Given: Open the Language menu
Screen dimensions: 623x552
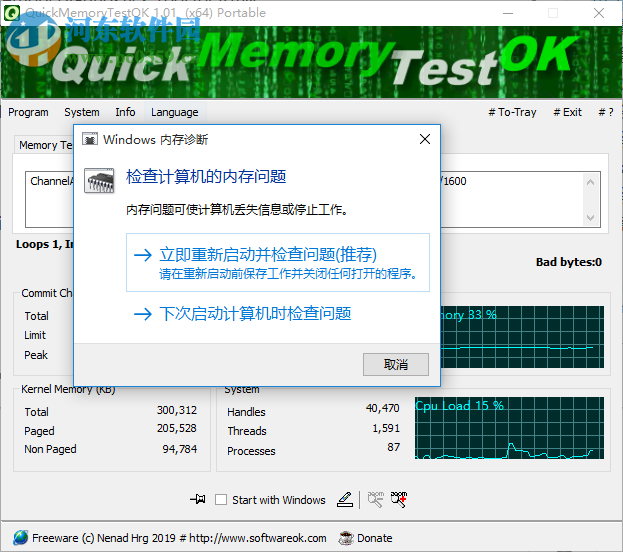Looking at the screenshot, I should click(x=174, y=112).
